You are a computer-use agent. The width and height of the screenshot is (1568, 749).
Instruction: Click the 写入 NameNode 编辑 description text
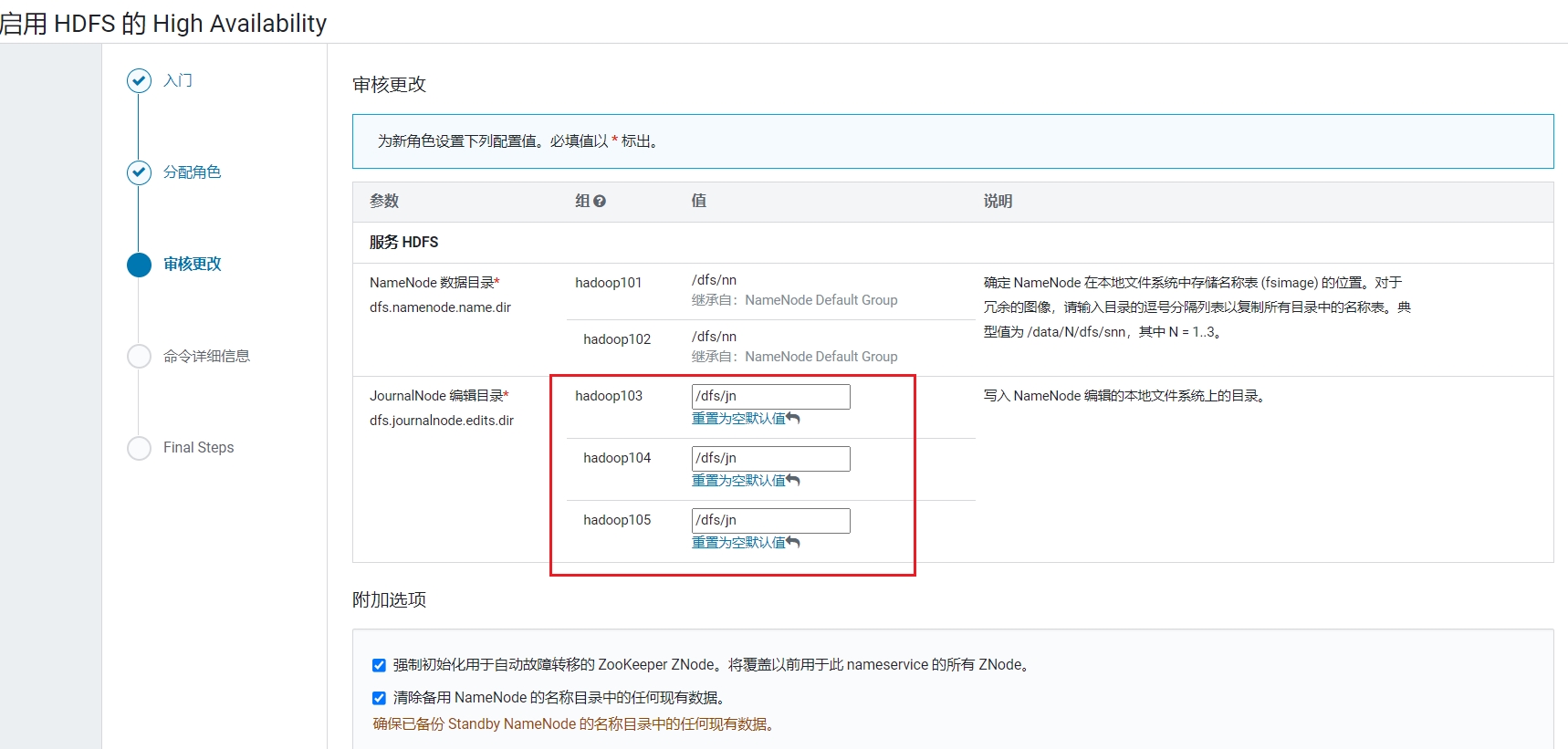point(1126,396)
